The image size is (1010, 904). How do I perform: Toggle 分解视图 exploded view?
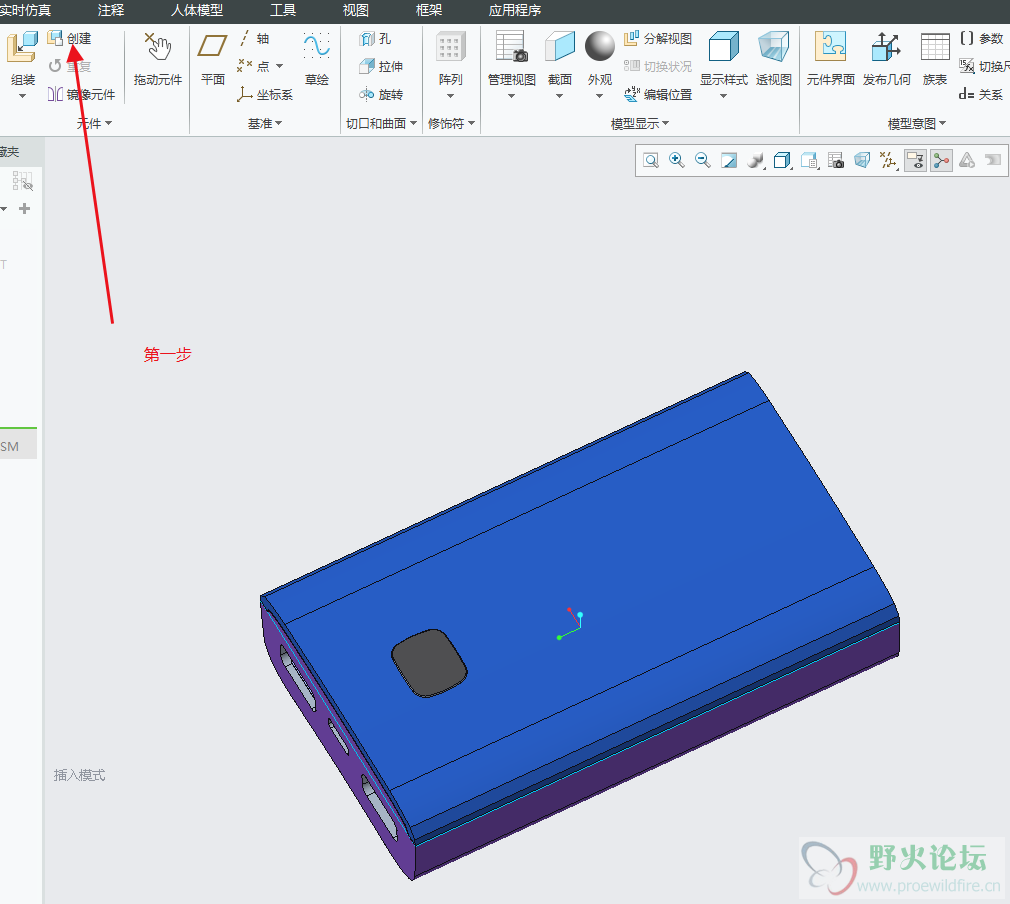tap(658, 39)
